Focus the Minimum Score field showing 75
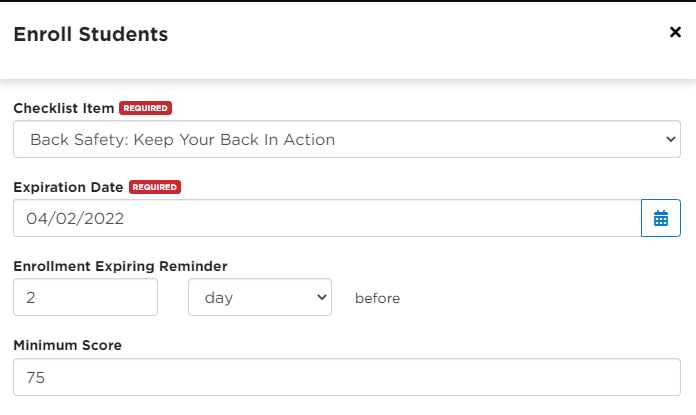This screenshot has width=696, height=415. [347, 377]
